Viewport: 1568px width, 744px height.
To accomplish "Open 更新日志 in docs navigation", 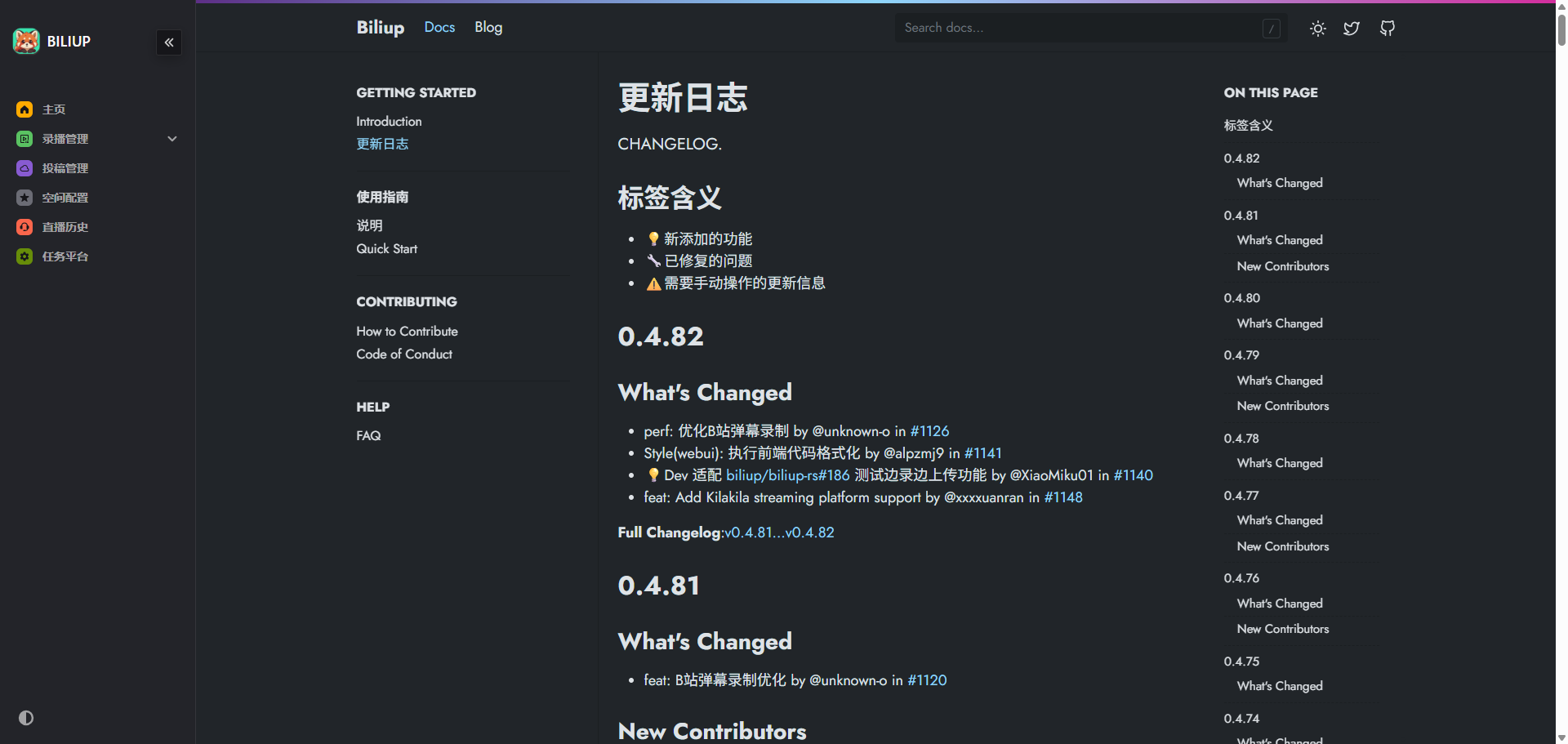I will pyautogui.click(x=382, y=144).
